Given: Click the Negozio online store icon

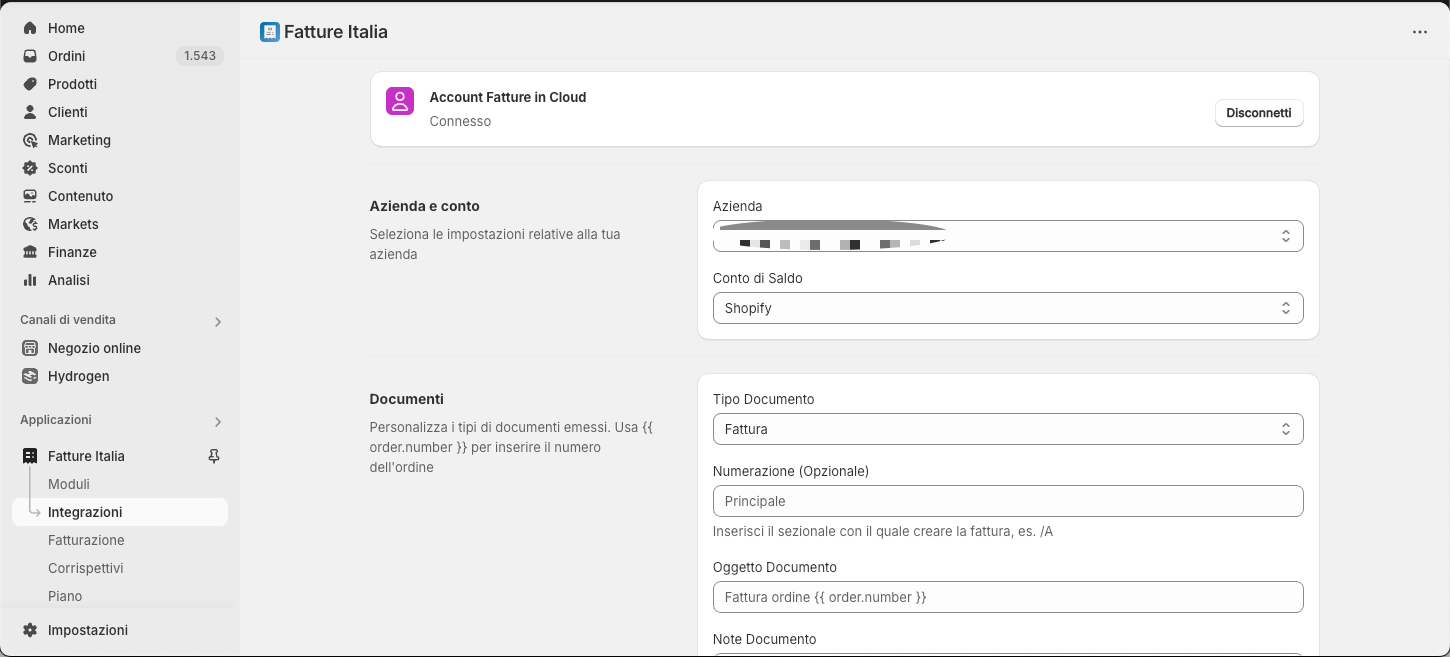Looking at the screenshot, I should [x=30, y=348].
